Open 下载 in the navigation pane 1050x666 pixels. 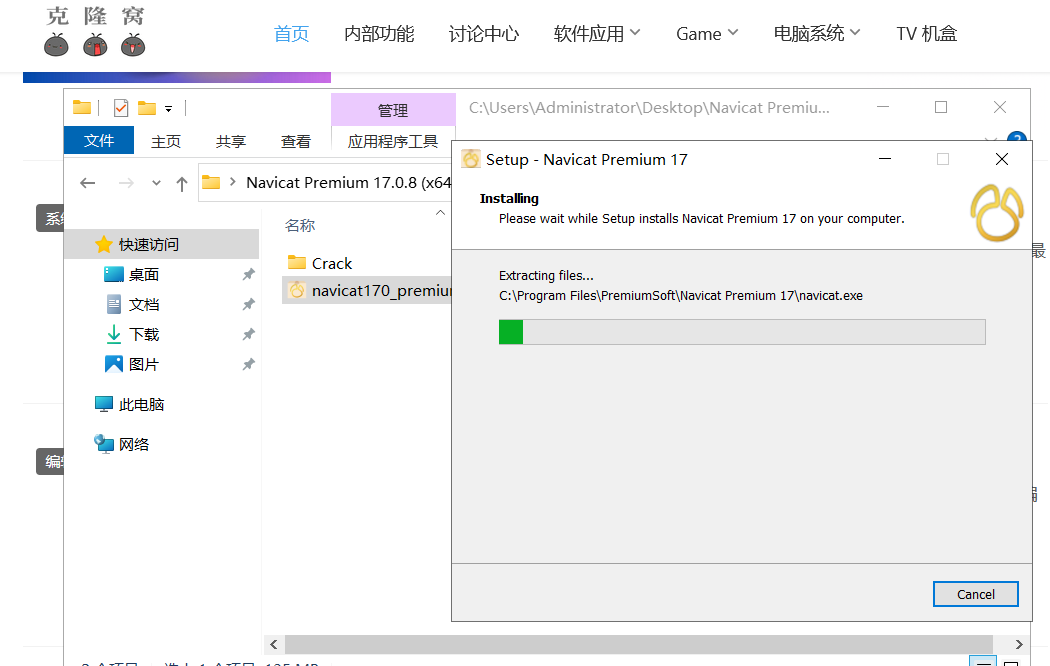click(x=143, y=334)
